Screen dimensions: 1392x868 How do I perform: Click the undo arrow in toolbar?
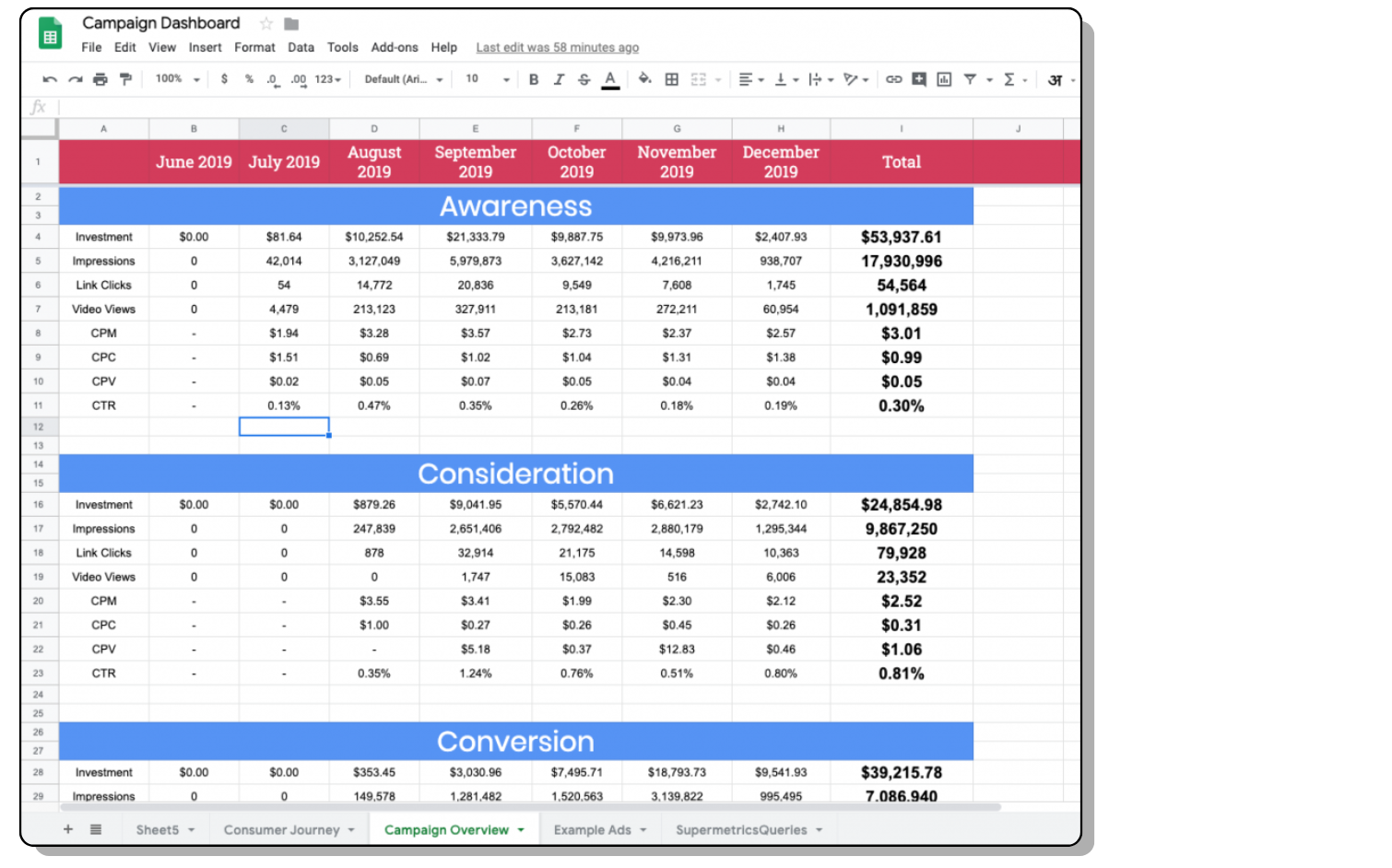pos(50,80)
